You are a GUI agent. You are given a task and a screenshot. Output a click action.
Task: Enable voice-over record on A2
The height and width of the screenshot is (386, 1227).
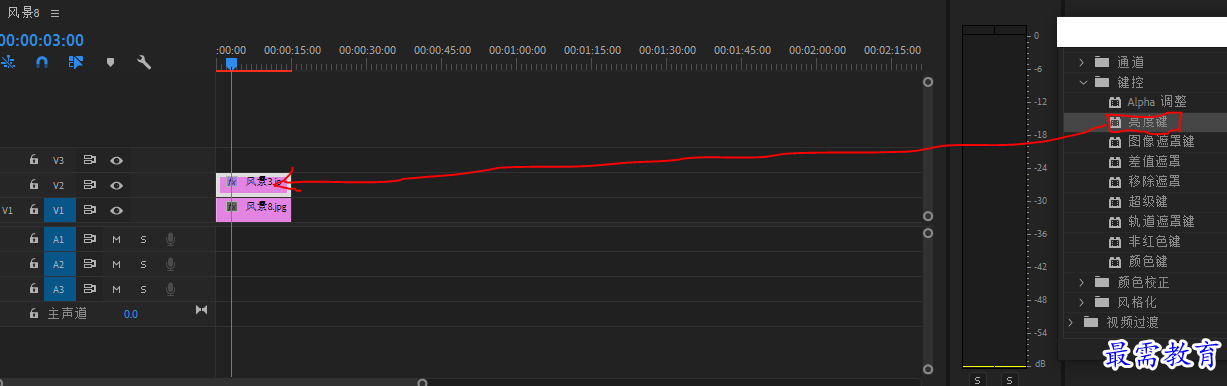170,264
